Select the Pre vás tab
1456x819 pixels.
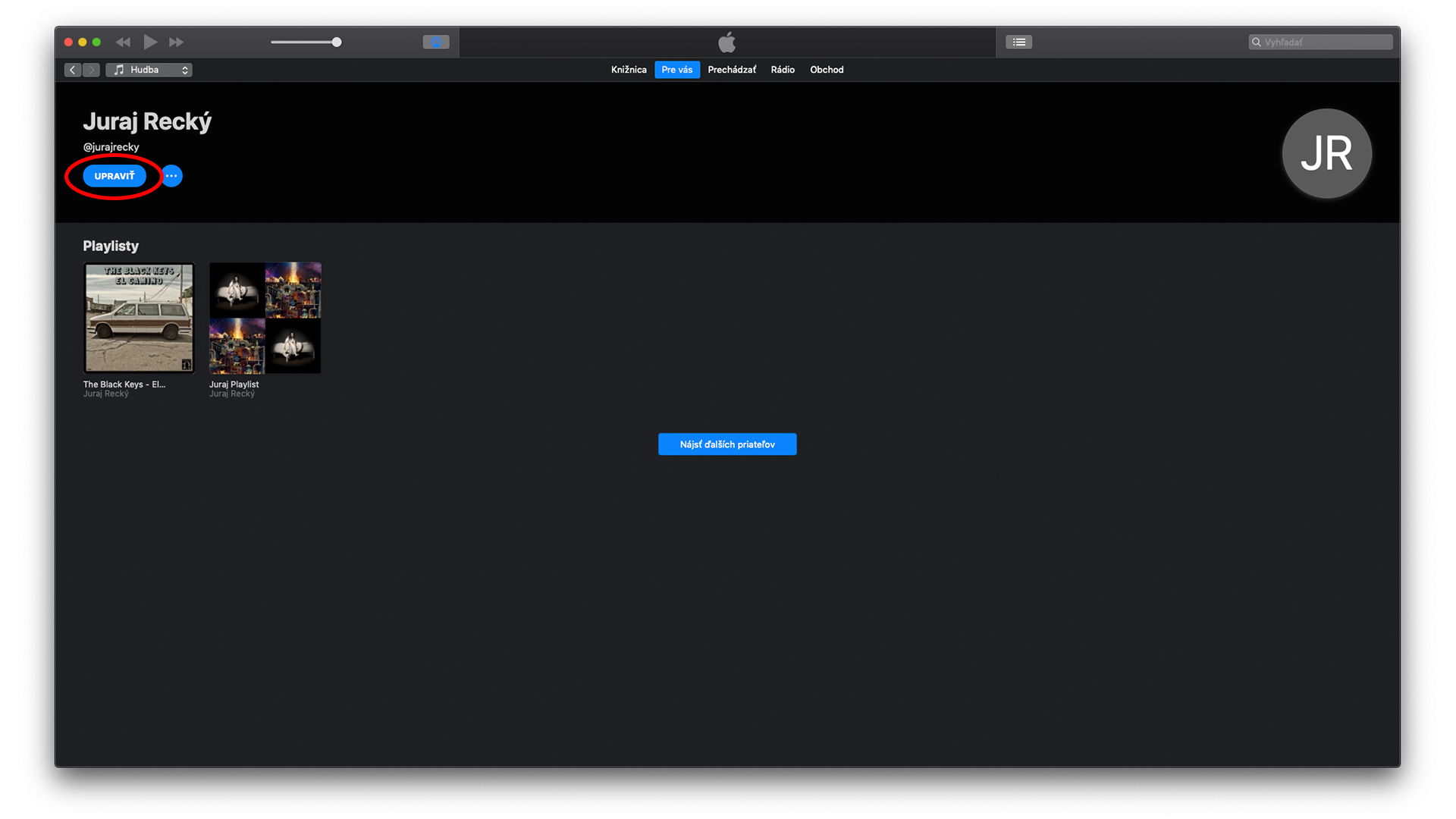677,70
